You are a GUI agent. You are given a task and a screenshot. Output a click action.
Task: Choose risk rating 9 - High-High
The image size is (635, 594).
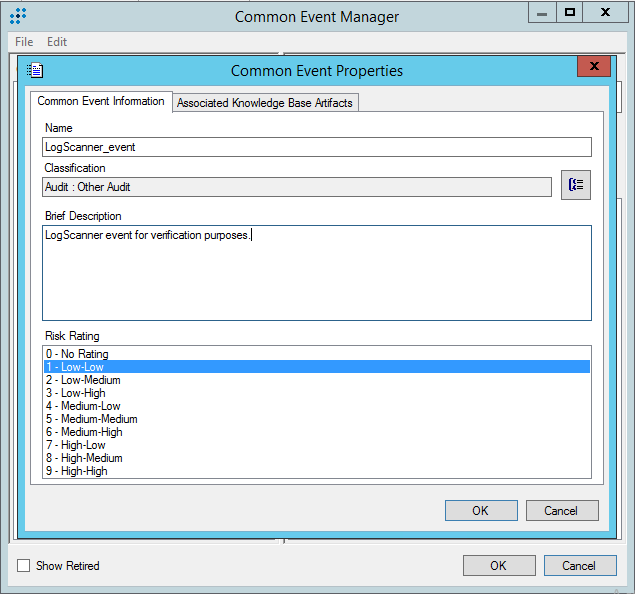click(x=76, y=471)
